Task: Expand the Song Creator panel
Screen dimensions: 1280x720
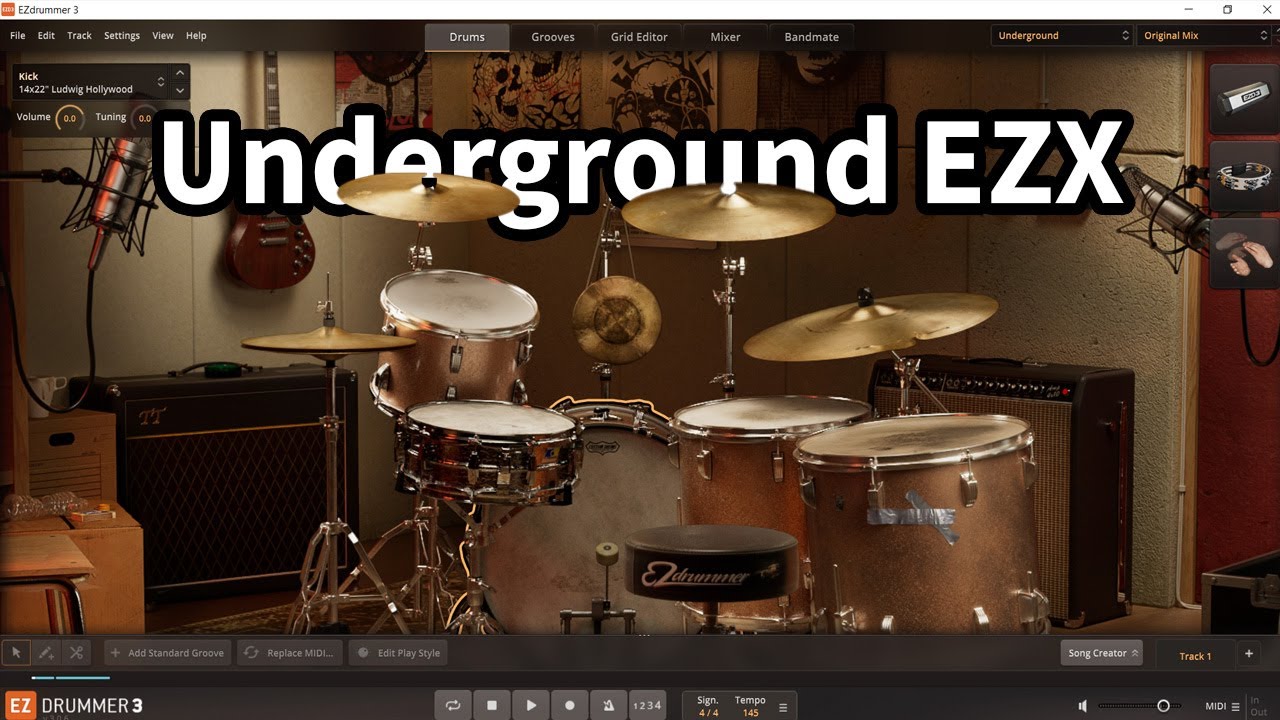Action: (1102, 653)
